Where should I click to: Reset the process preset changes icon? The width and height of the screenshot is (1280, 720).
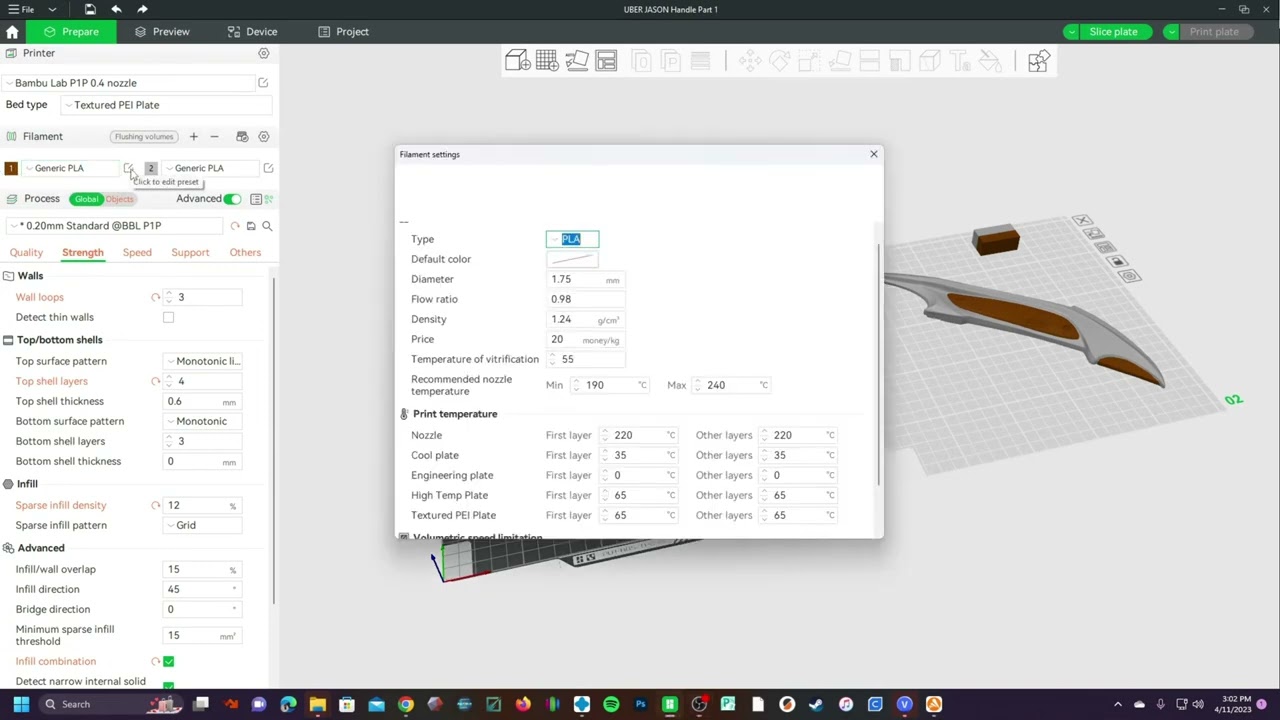click(235, 226)
